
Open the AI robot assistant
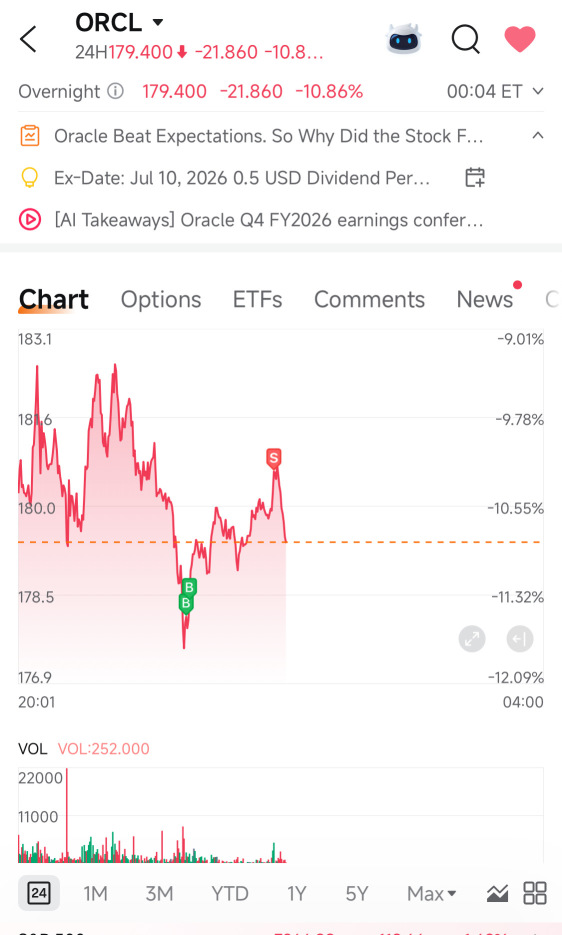pyautogui.click(x=403, y=39)
